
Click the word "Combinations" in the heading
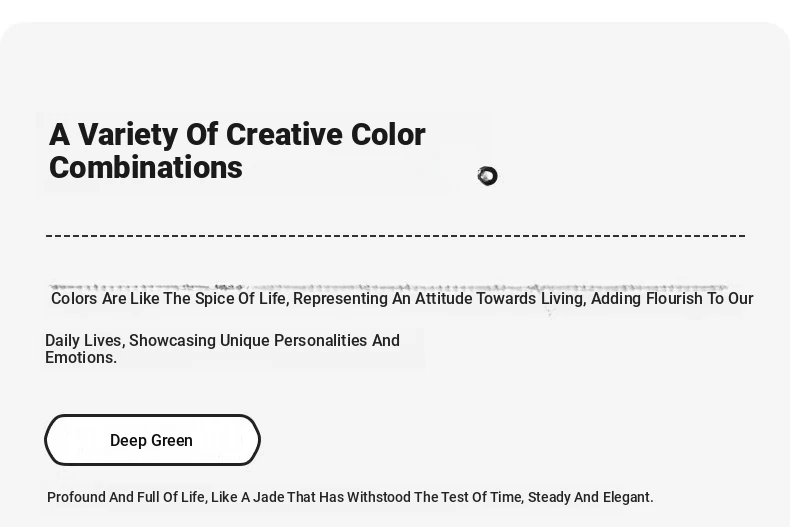(x=146, y=167)
